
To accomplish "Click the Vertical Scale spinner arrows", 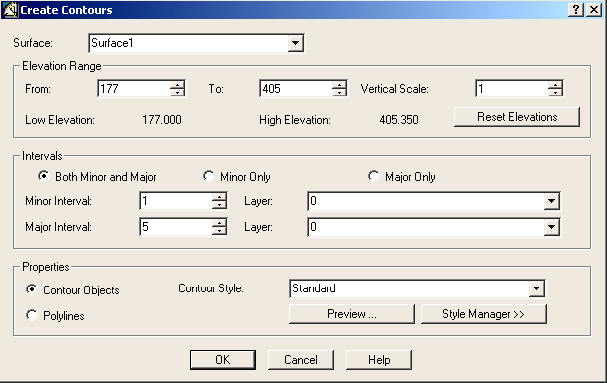I will pyautogui.click(x=556, y=89).
